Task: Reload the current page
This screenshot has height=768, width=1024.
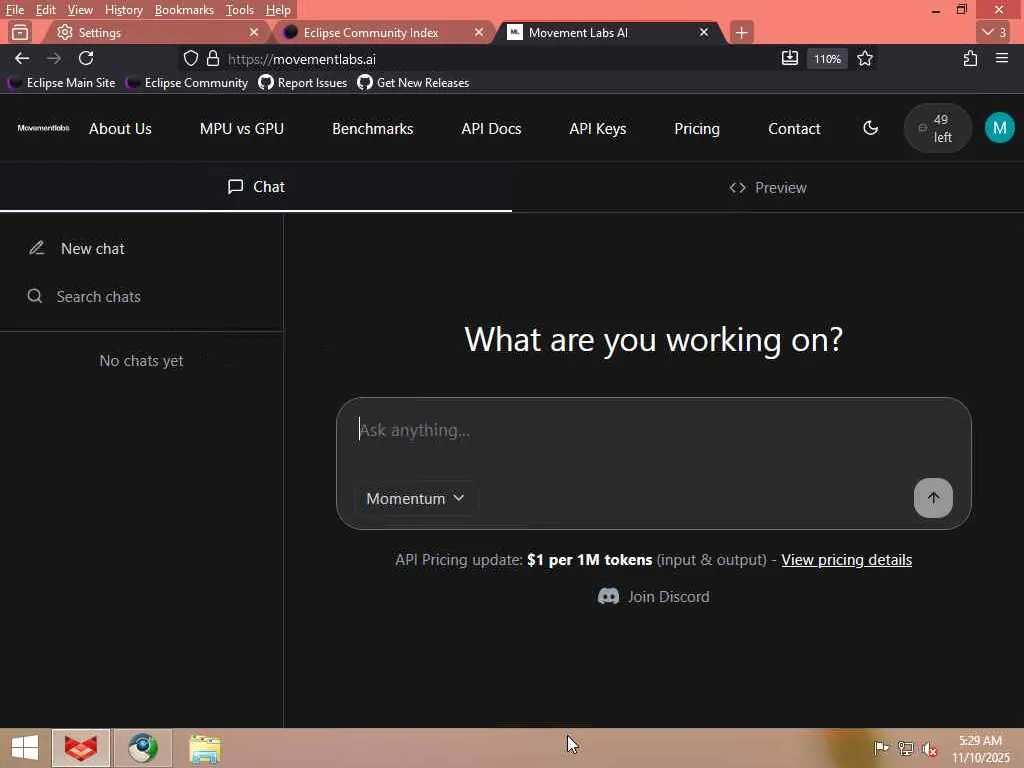Action: [x=86, y=58]
